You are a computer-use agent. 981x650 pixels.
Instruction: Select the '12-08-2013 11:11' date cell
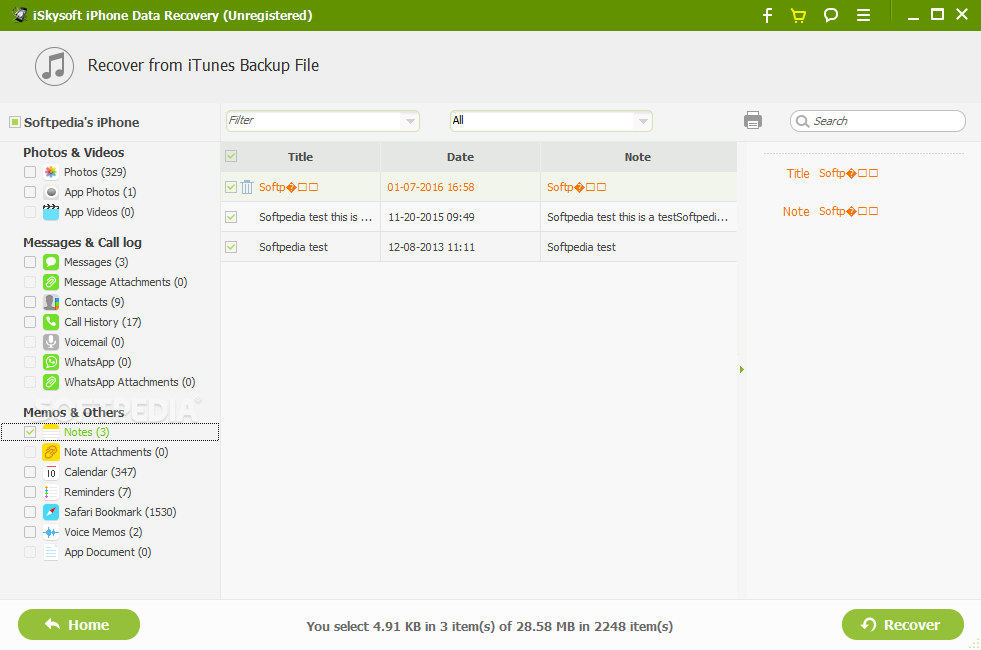tap(431, 247)
